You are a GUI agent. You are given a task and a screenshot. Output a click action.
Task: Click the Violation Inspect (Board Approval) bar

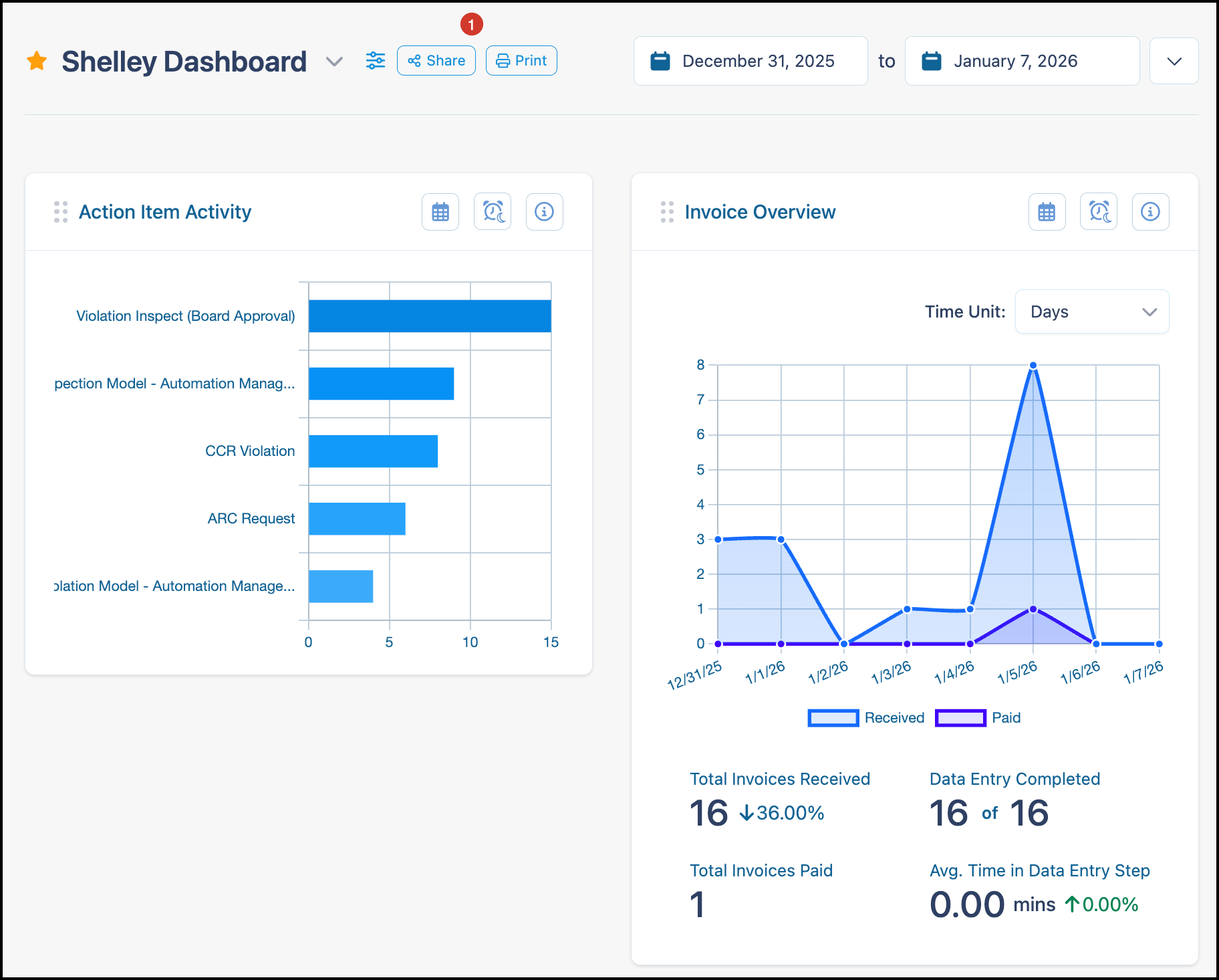pyautogui.click(x=430, y=316)
